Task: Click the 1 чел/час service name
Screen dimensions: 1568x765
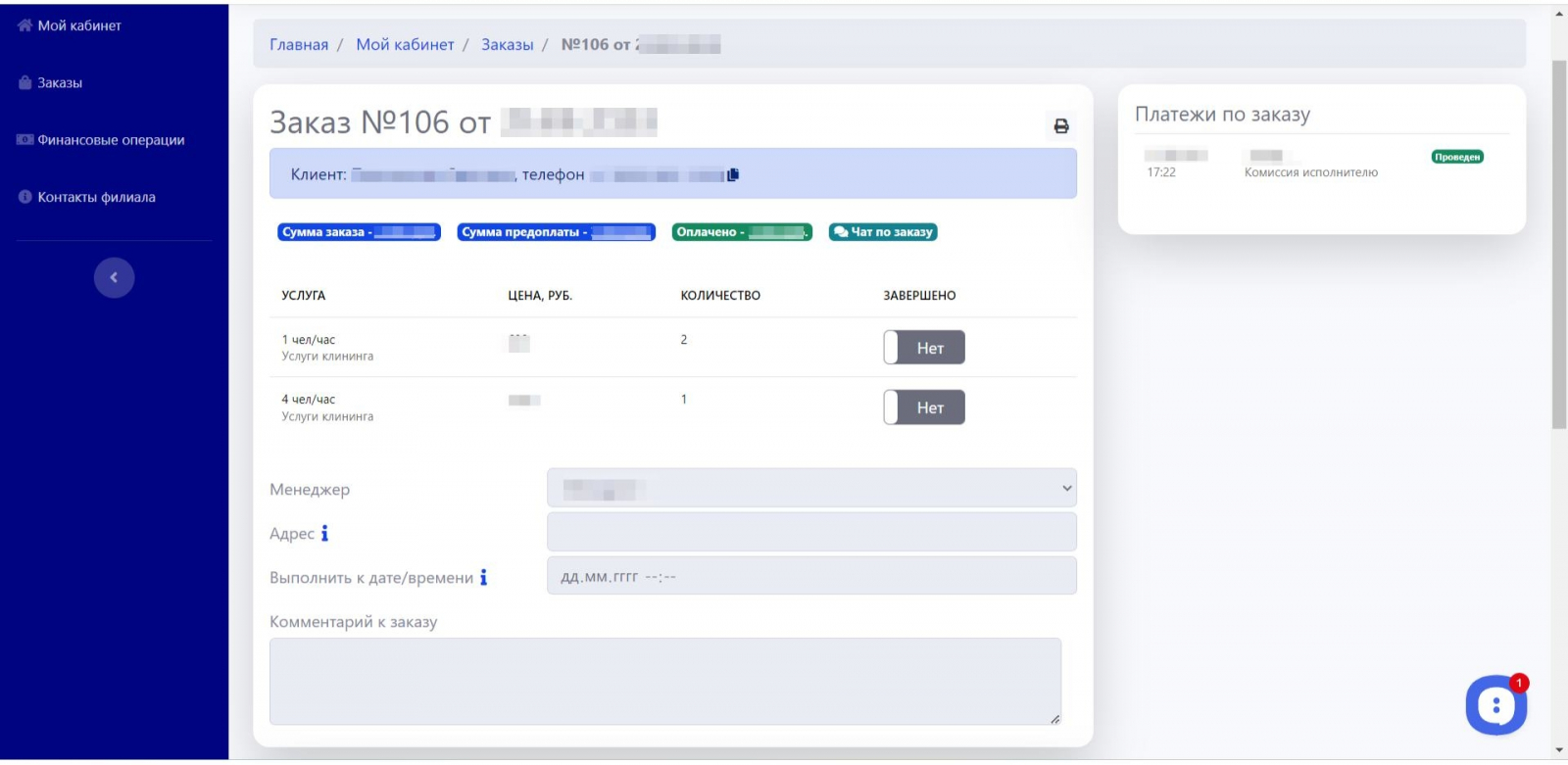Action: (x=309, y=340)
